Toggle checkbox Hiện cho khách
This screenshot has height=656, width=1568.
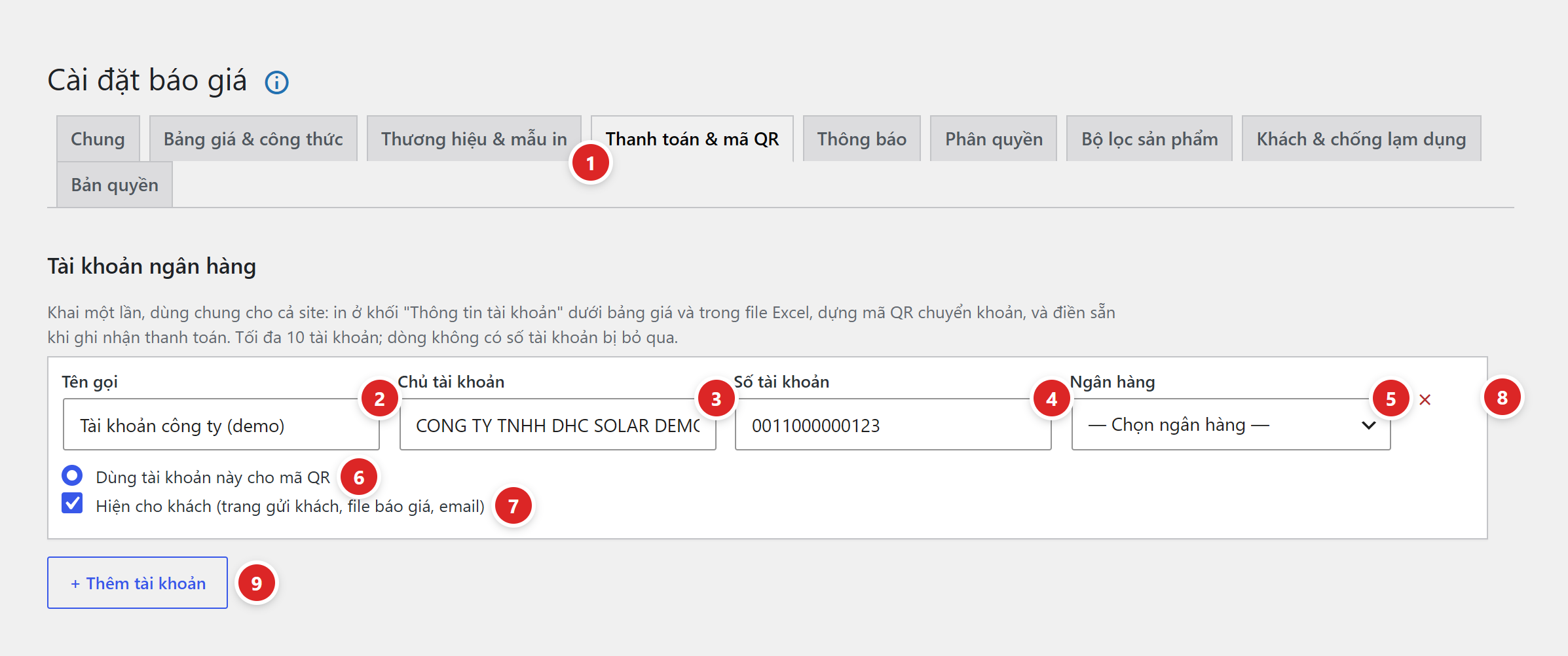pos(72,503)
